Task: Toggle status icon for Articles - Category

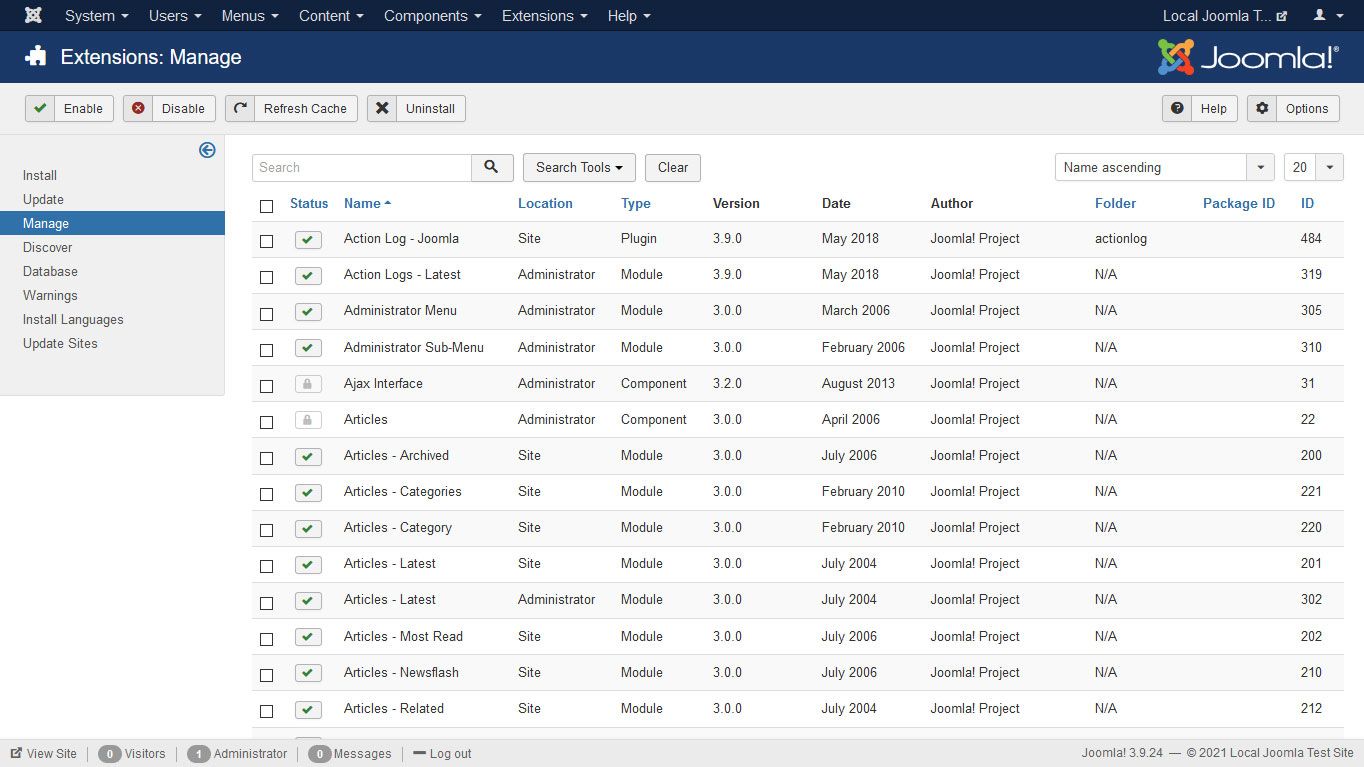Action: 308,528
